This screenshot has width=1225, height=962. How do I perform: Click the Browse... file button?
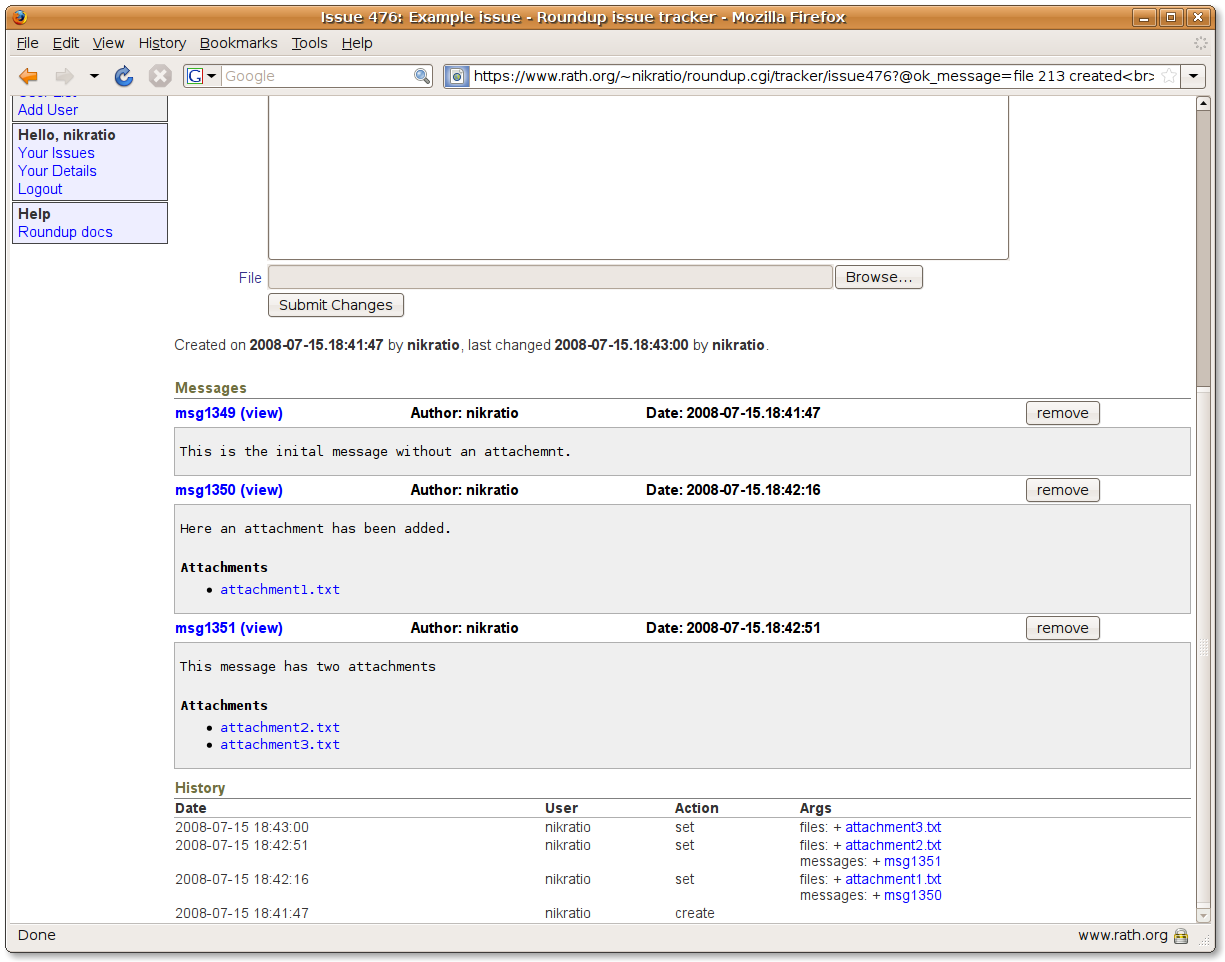878,277
